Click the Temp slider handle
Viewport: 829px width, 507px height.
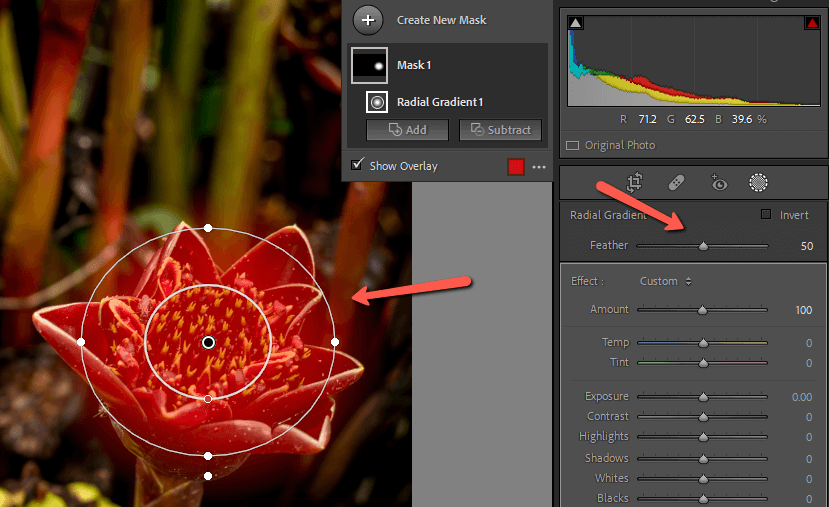[x=703, y=344]
